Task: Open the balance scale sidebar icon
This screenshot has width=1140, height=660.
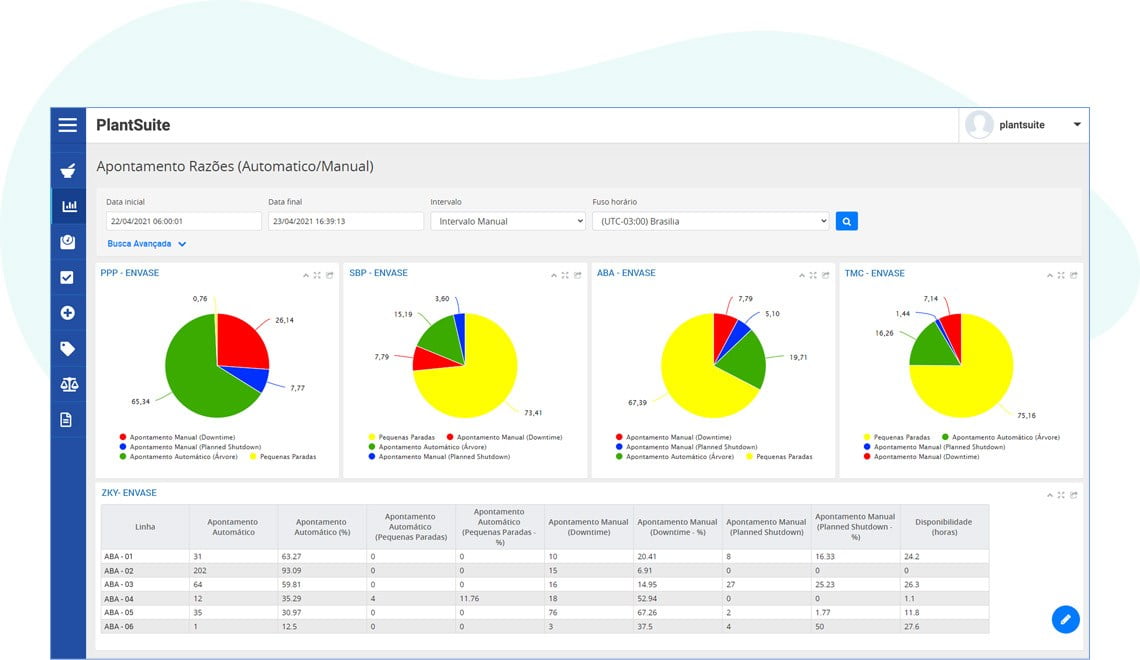Action: pos(69,385)
